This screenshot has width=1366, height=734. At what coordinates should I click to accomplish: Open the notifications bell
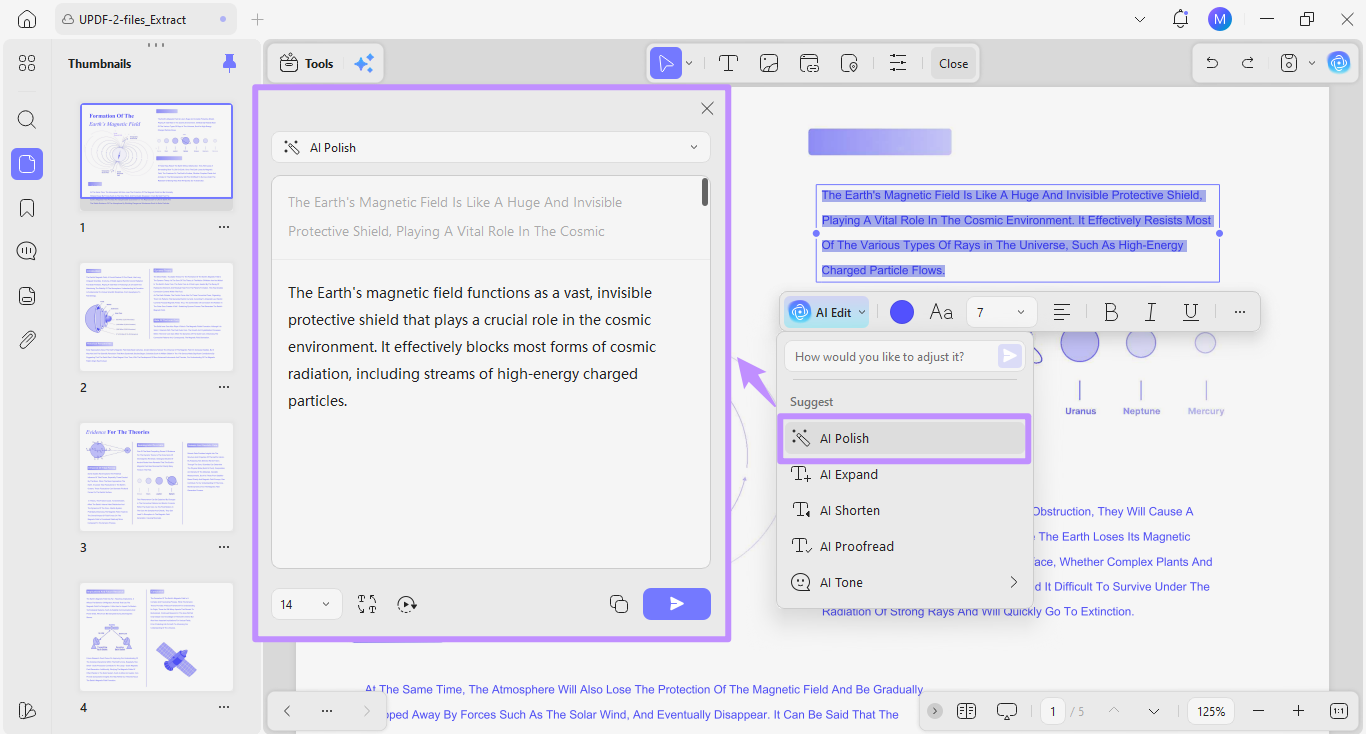(1180, 19)
